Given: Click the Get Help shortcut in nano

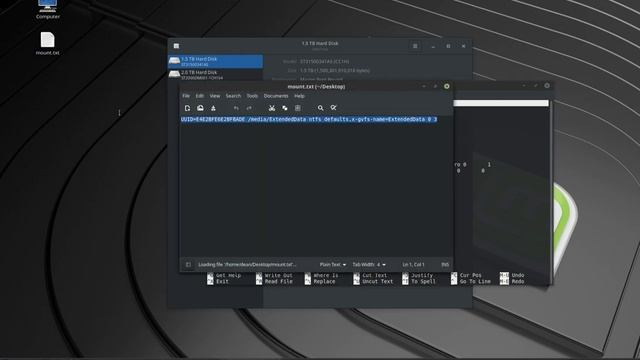Looking at the screenshot, I should 224,276.
